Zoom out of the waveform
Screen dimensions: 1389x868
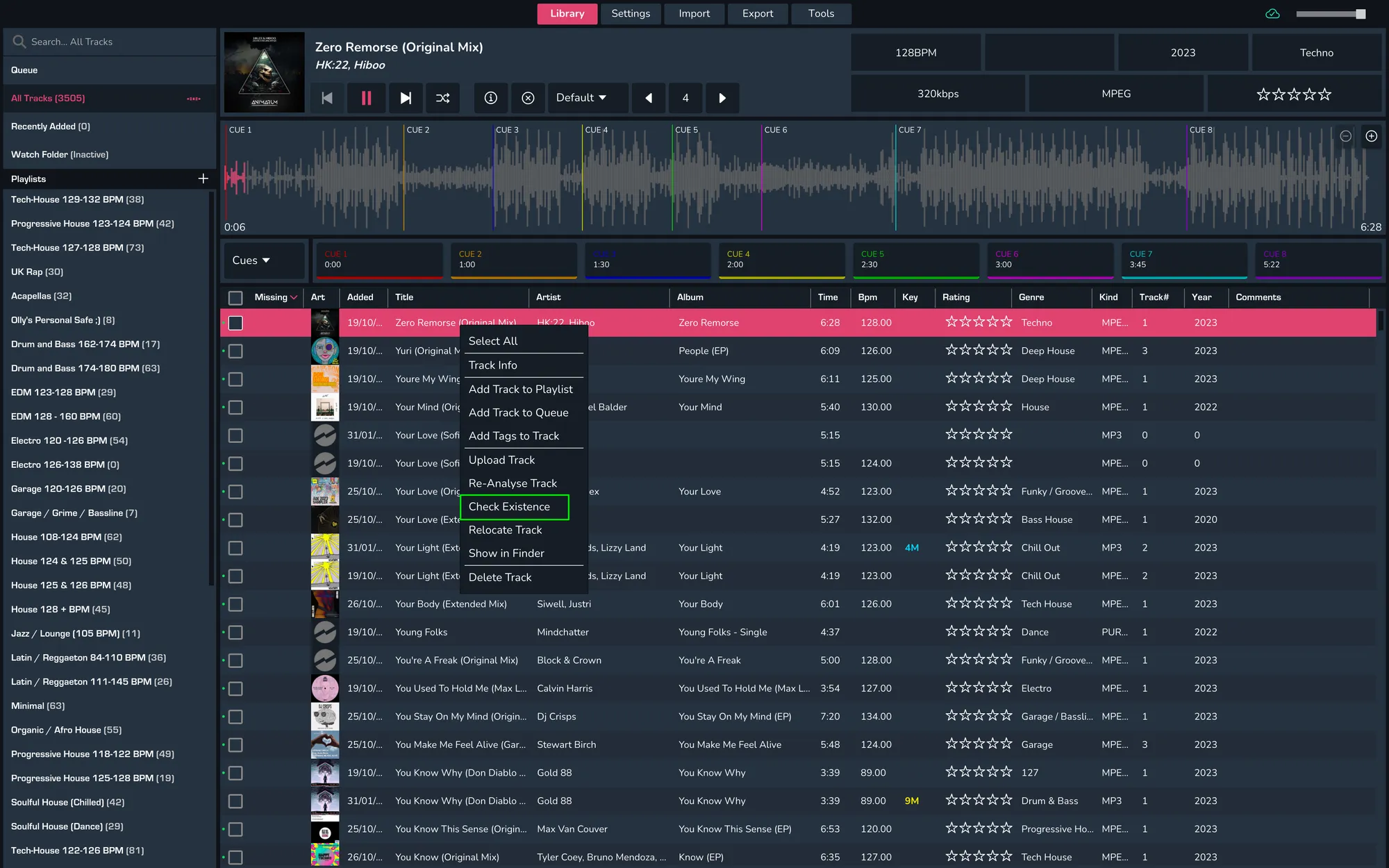[x=1345, y=136]
